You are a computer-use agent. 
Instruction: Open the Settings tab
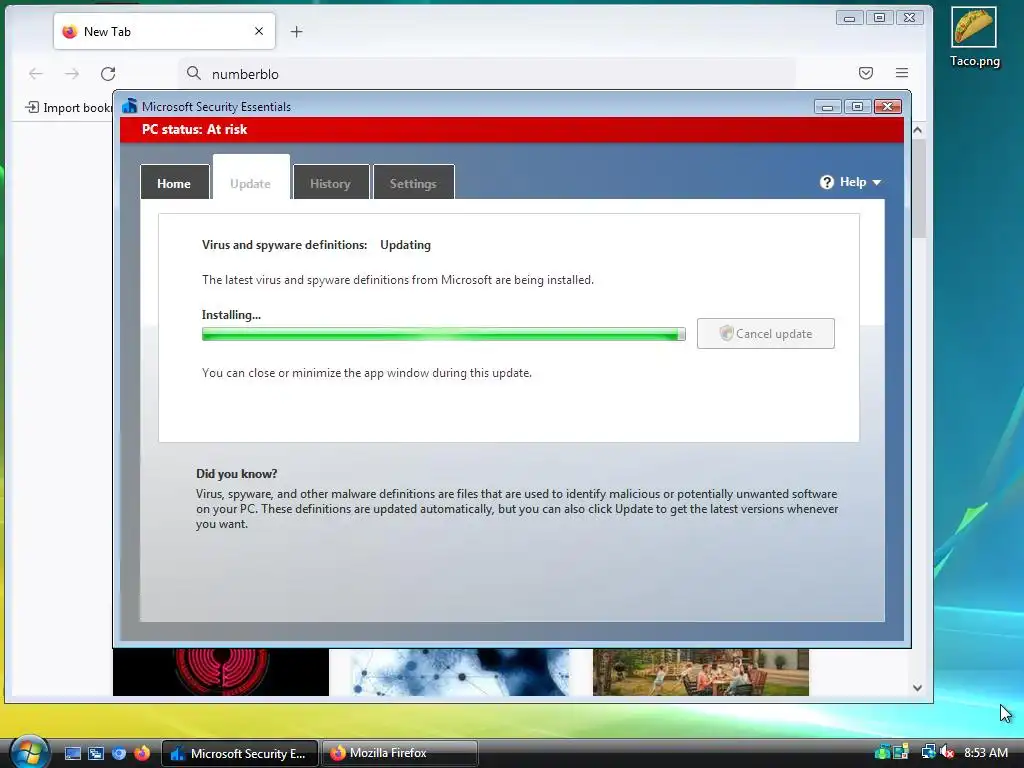413,182
